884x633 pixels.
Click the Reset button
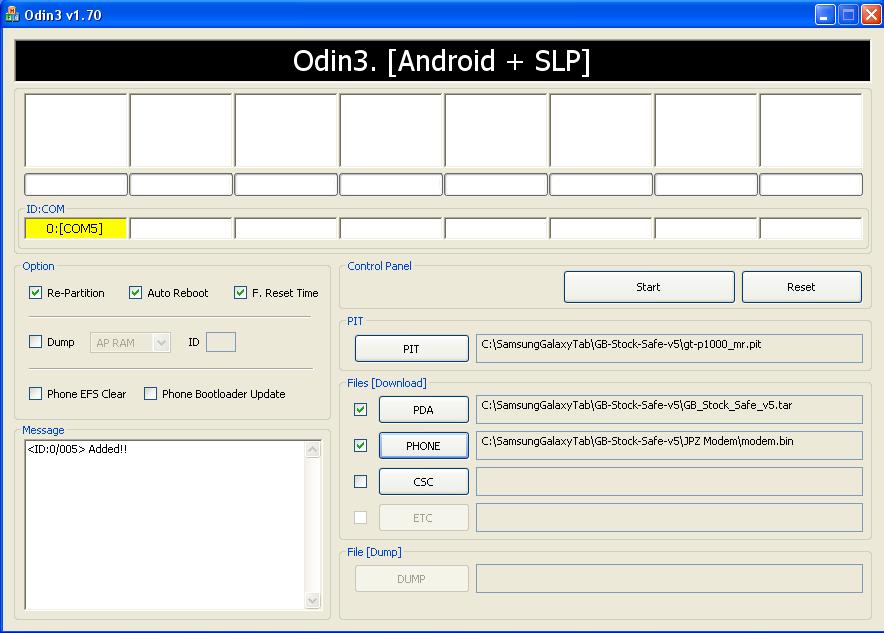click(802, 287)
